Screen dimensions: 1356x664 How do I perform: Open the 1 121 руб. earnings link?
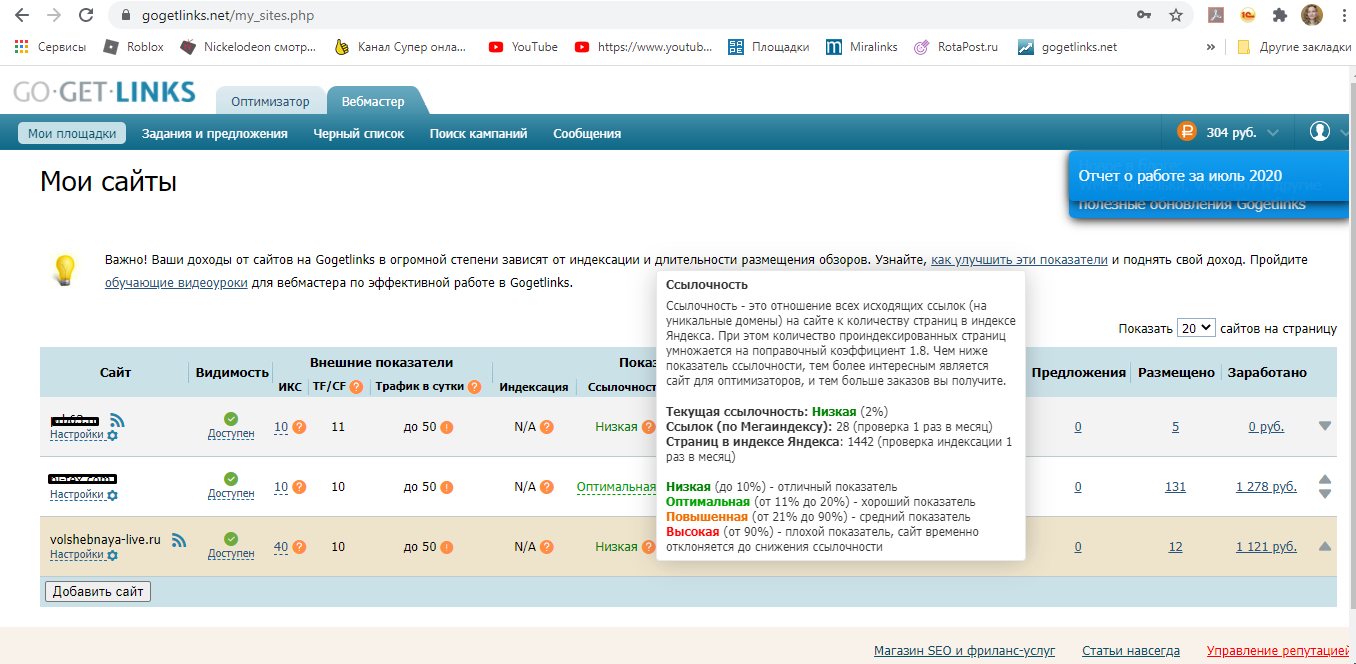[x=1266, y=547]
